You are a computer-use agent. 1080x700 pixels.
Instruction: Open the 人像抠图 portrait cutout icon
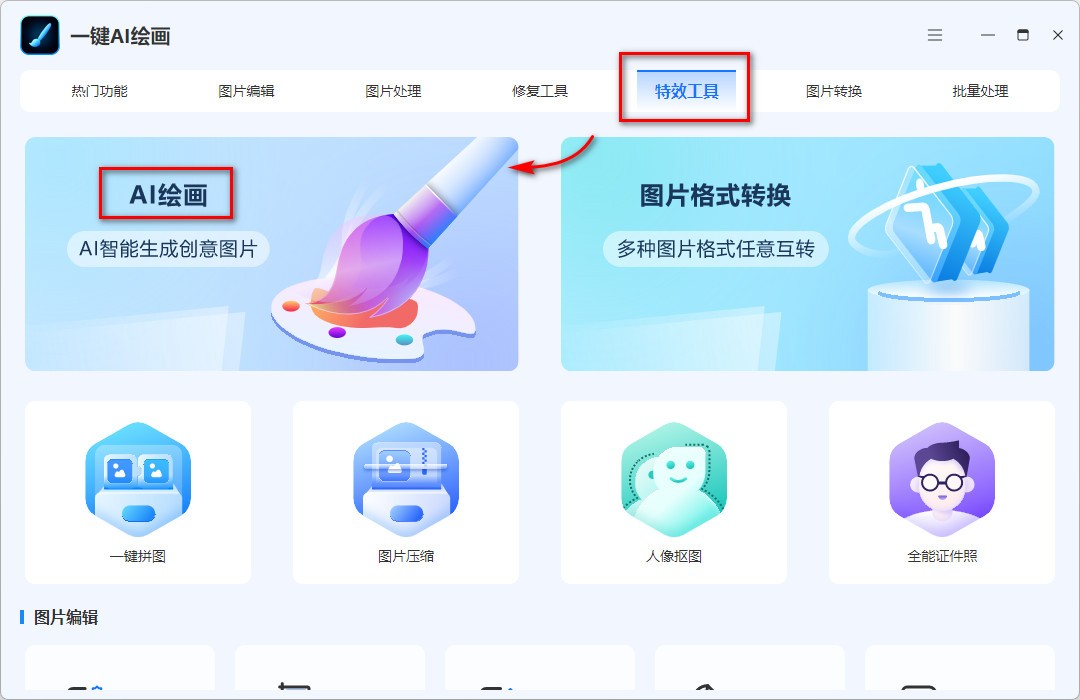[x=674, y=480]
